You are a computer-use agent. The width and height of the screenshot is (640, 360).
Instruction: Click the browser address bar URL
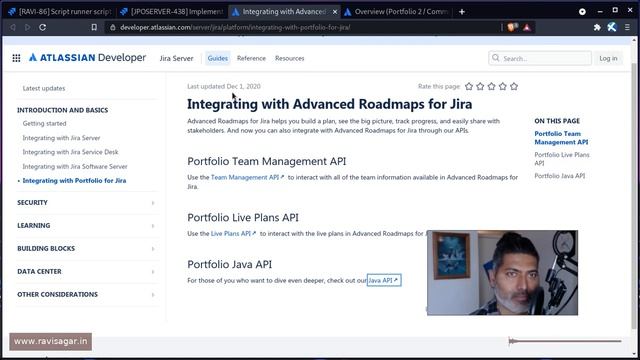point(235,27)
